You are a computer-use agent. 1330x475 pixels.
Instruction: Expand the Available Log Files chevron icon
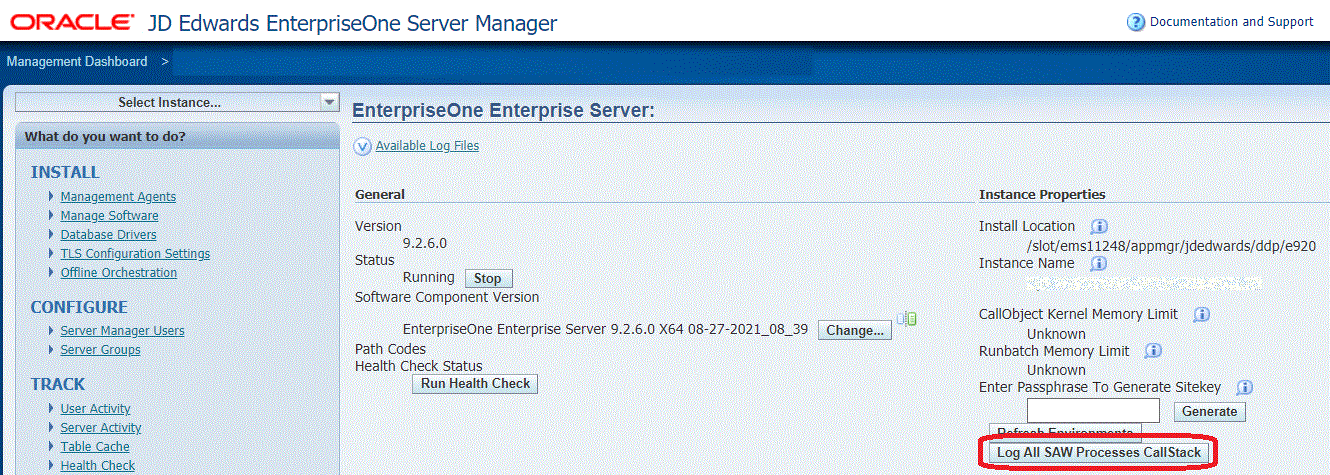tap(363, 147)
